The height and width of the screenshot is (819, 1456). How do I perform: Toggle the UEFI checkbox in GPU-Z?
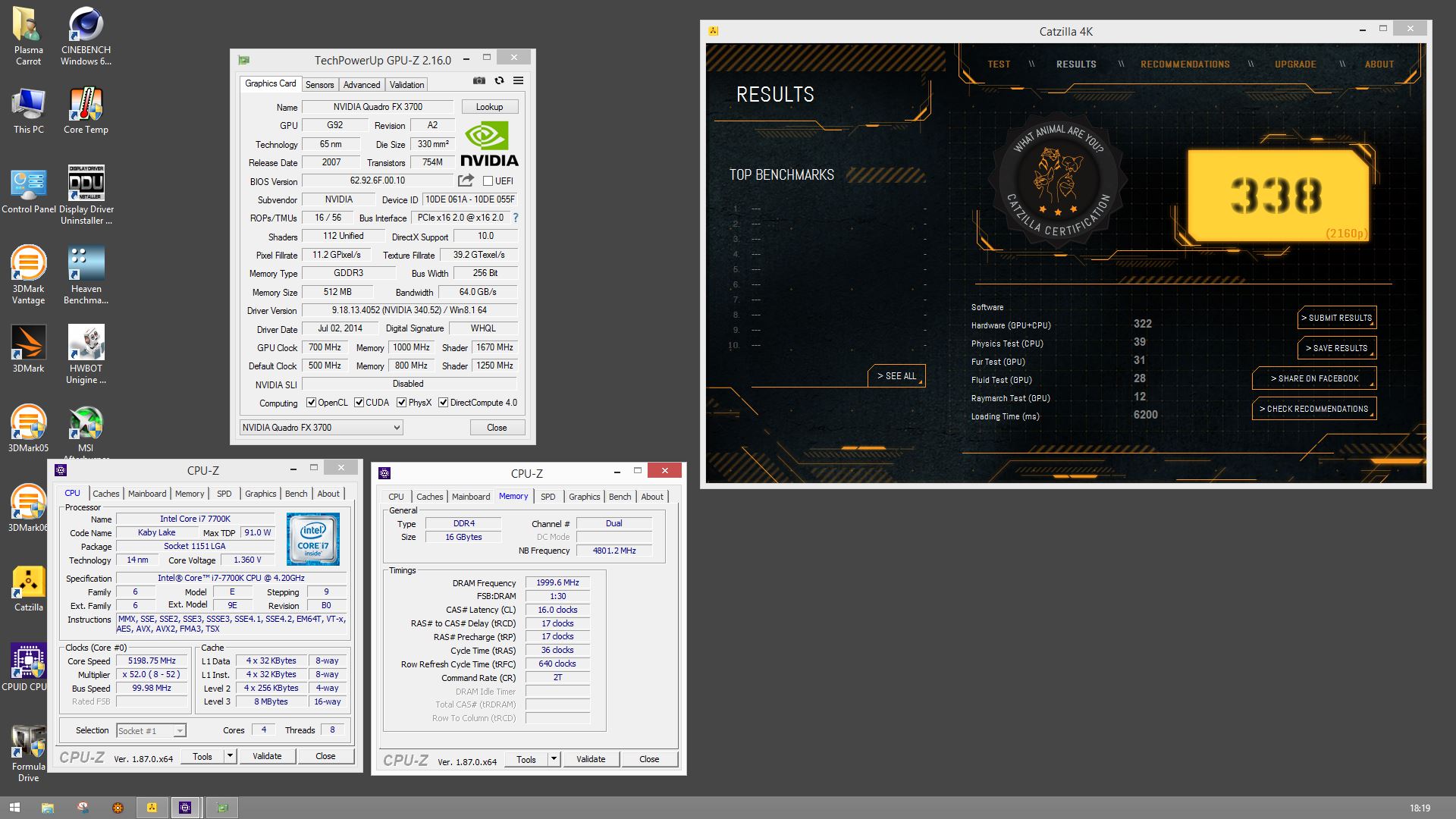coord(488,181)
